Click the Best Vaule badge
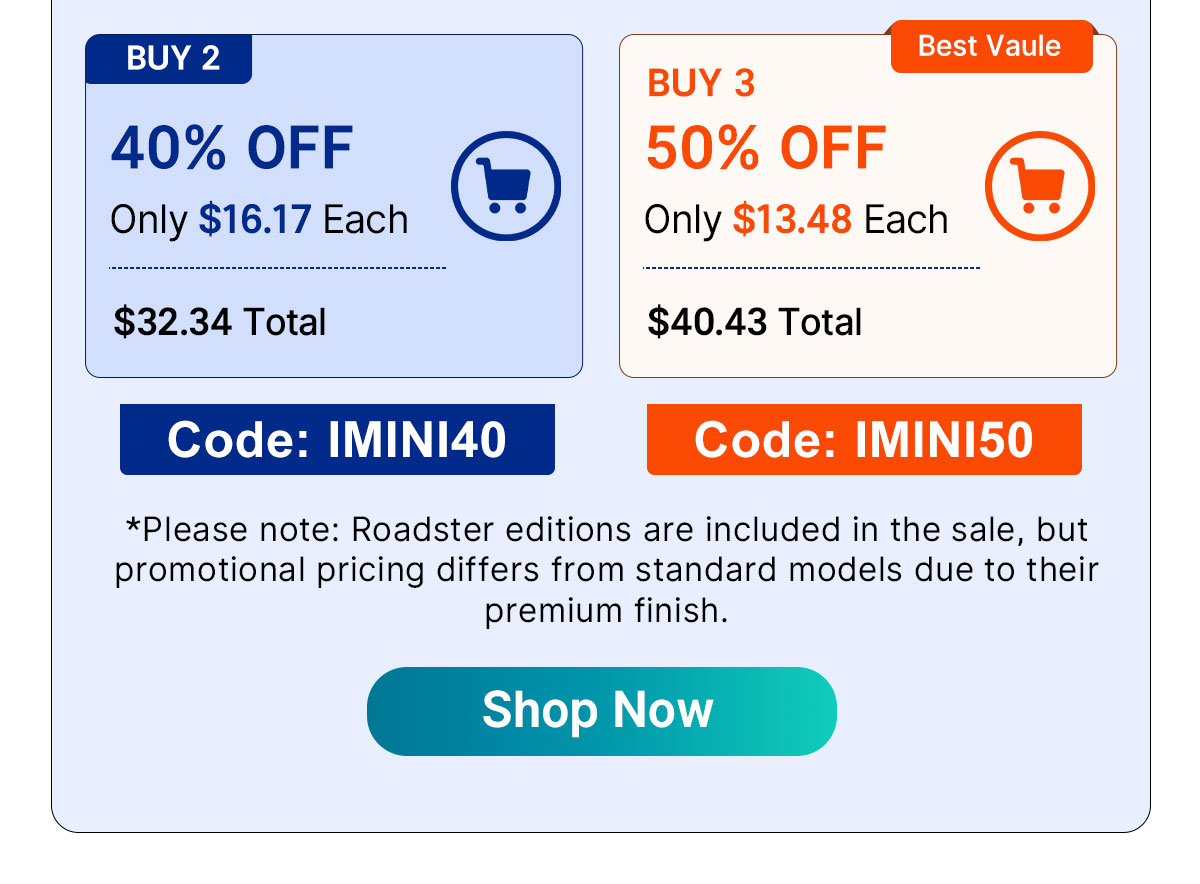The width and height of the screenshot is (1200, 884). pos(991,47)
